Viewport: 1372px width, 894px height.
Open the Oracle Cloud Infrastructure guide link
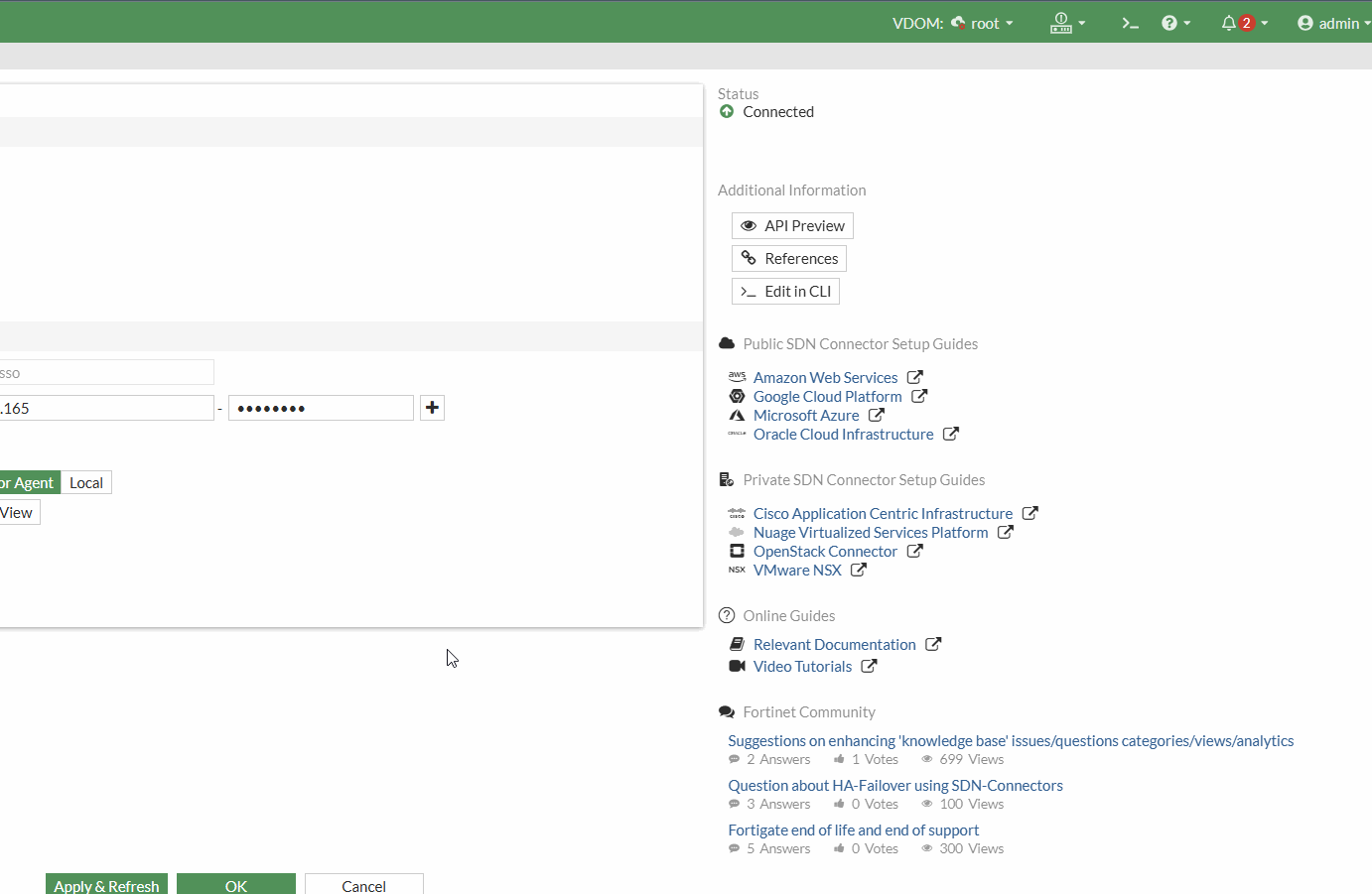[843, 435]
